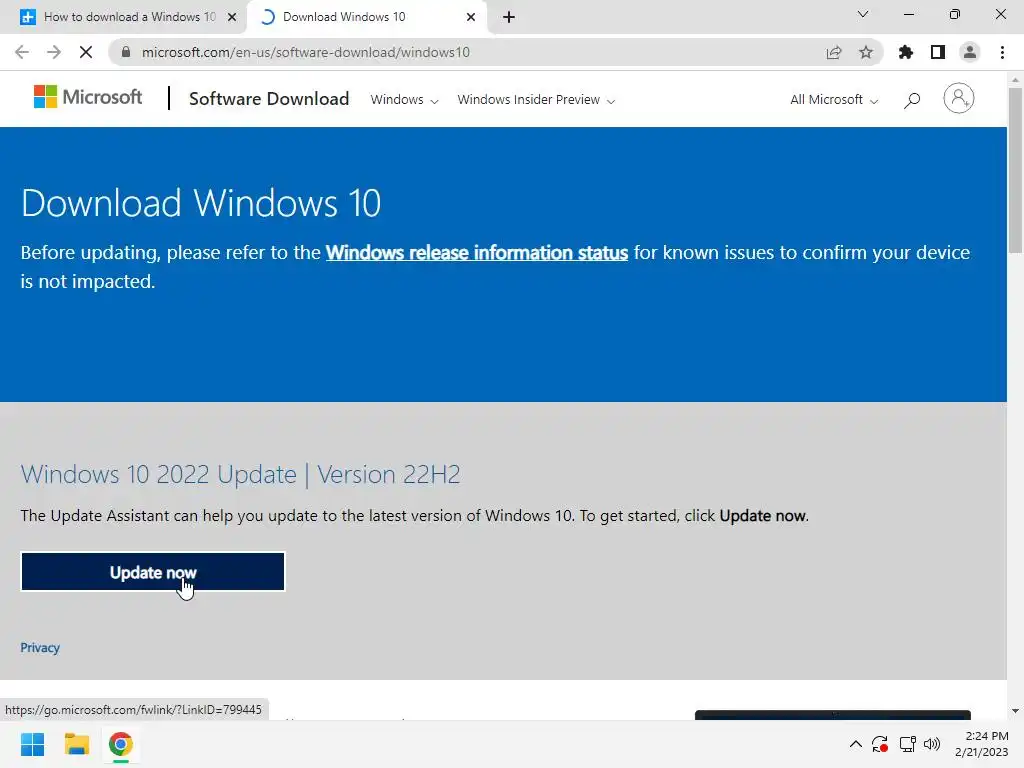Screen dimensions: 1024x768
Task: Close the Download Windows 10 tab
Action: pos(471,18)
